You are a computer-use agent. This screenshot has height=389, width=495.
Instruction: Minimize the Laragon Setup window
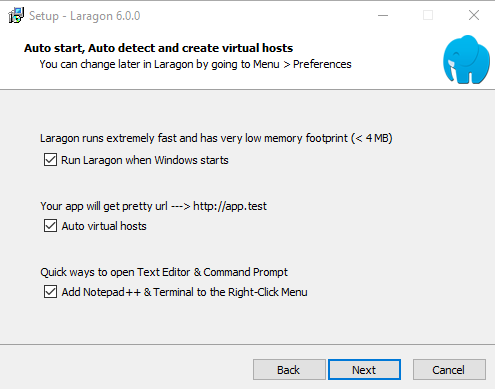[383, 15]
